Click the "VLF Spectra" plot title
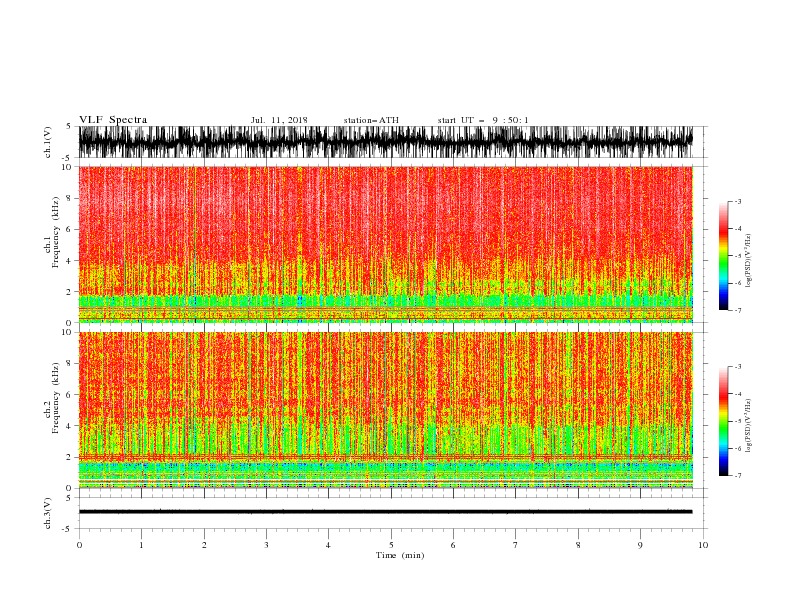Screen dimensions: 792x612 point(113,120)
